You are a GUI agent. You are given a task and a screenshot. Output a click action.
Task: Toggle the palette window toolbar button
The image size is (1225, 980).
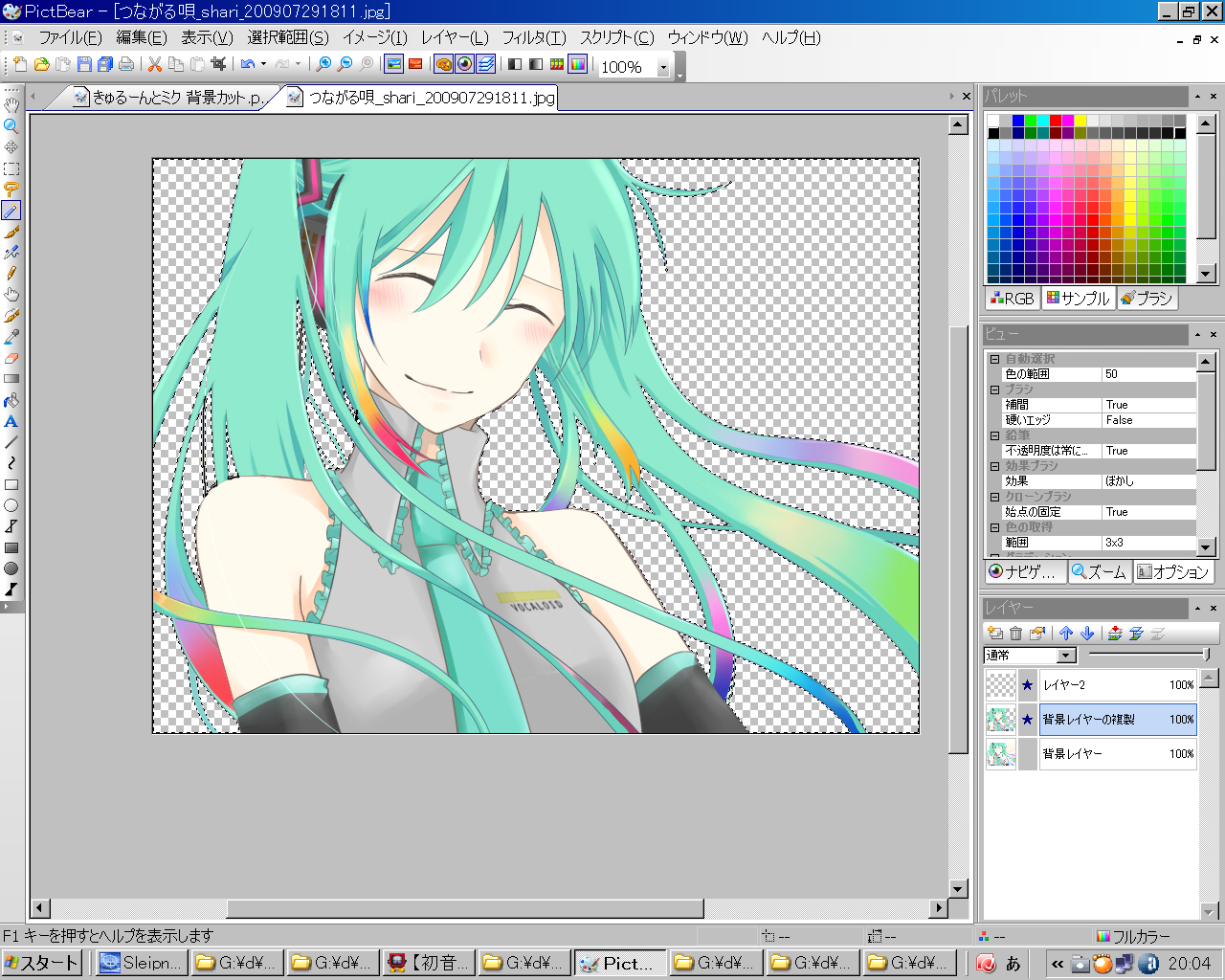[x=443, y=65]
